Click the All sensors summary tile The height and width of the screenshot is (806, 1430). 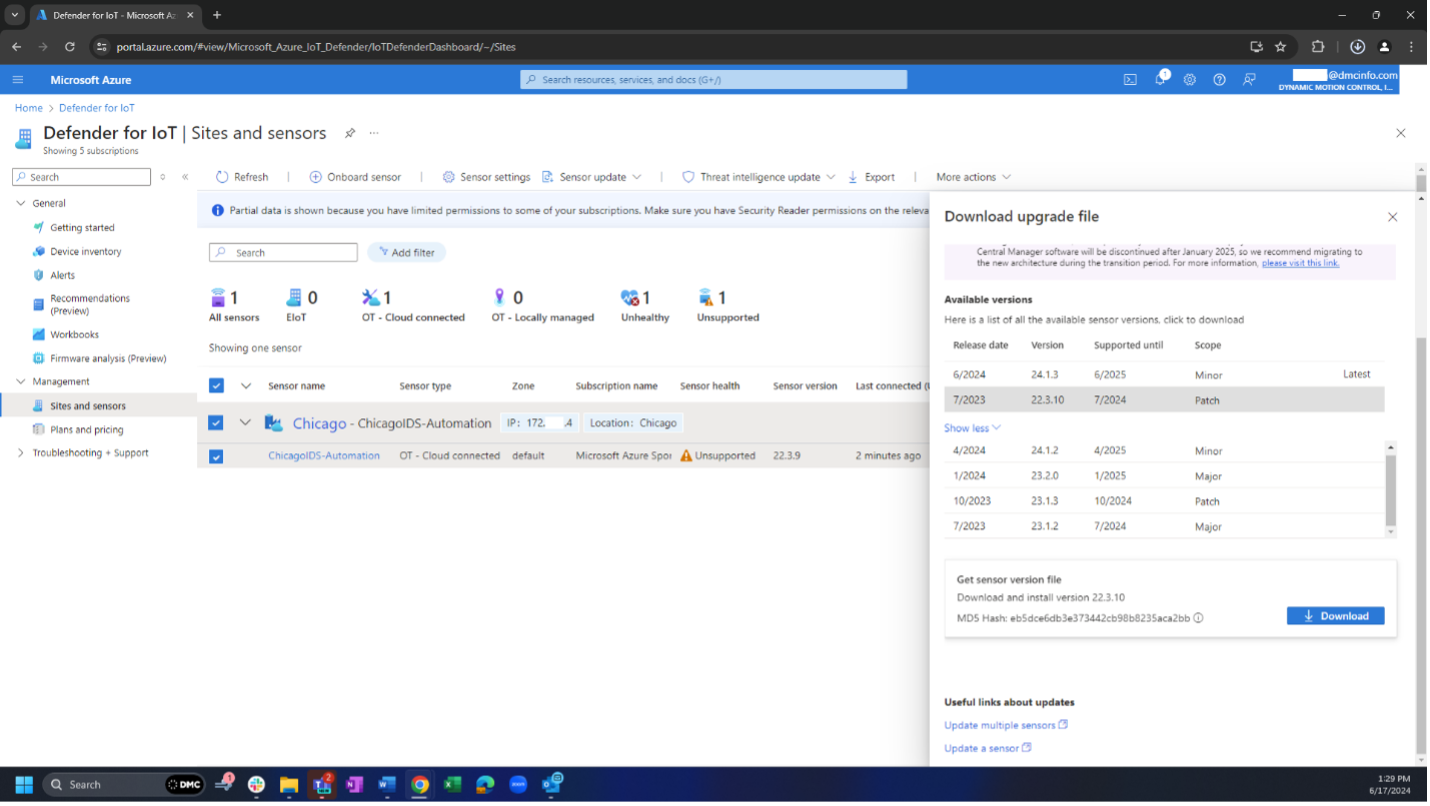(234, 306)
